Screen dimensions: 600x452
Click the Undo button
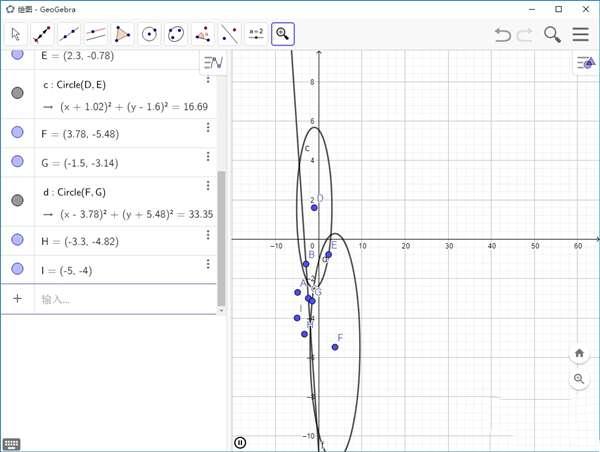point(503,34)
